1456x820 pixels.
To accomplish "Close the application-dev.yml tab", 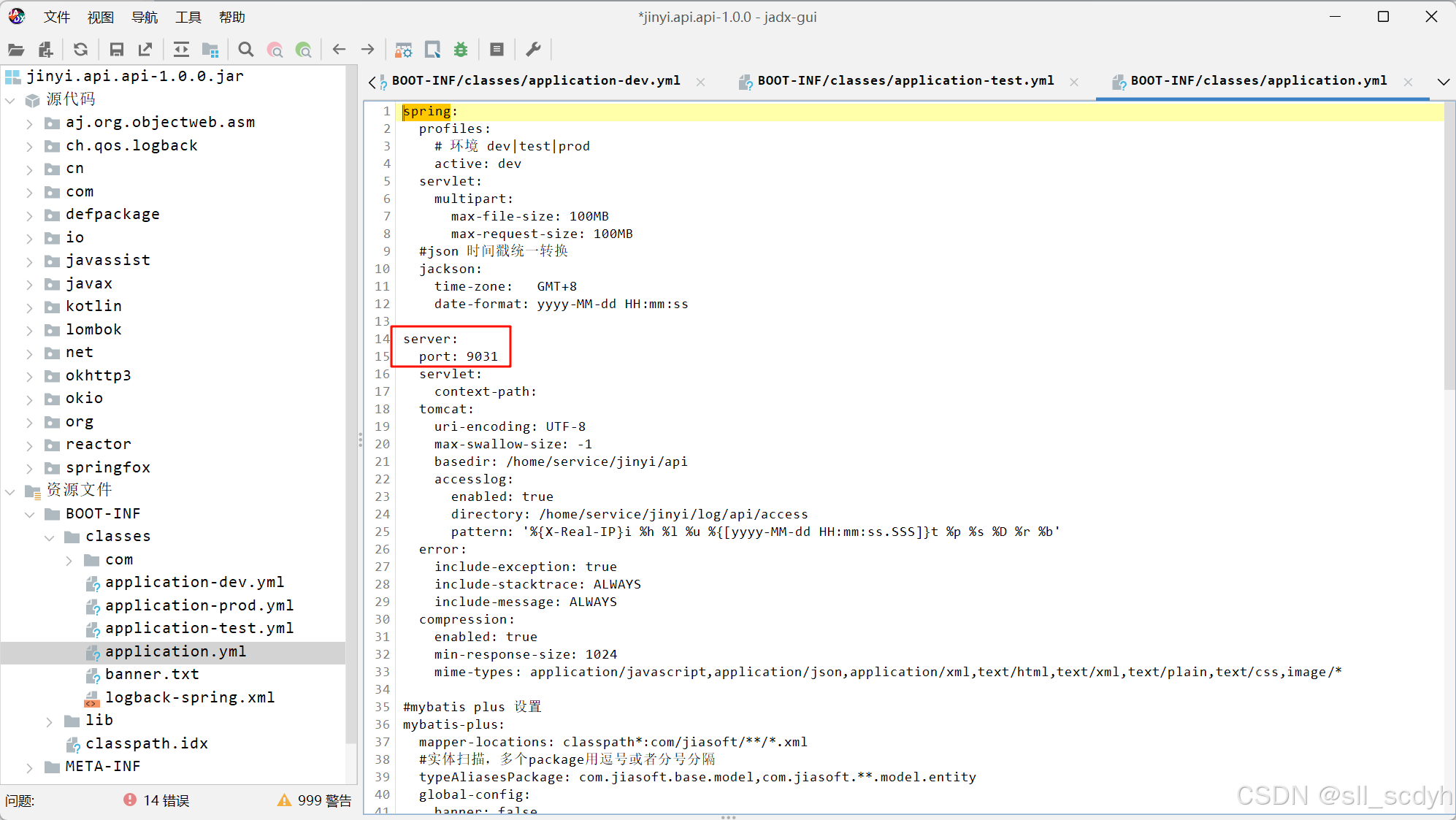I will pyautogui.click(x=700, y=82).
